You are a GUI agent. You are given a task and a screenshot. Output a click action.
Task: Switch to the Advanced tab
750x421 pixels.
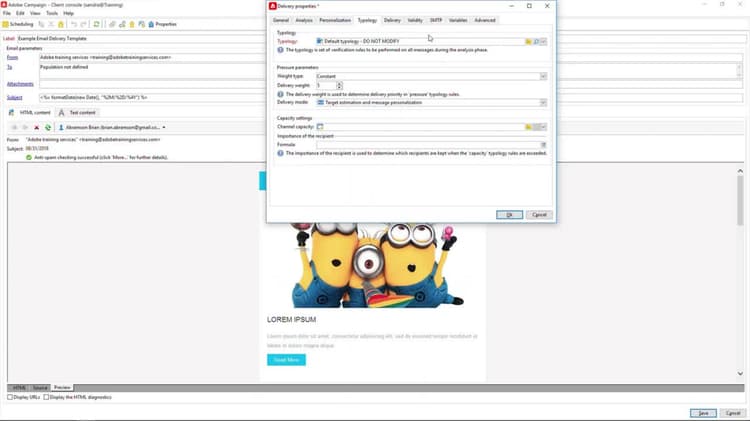pyautogui.click(x=485, y=20)
